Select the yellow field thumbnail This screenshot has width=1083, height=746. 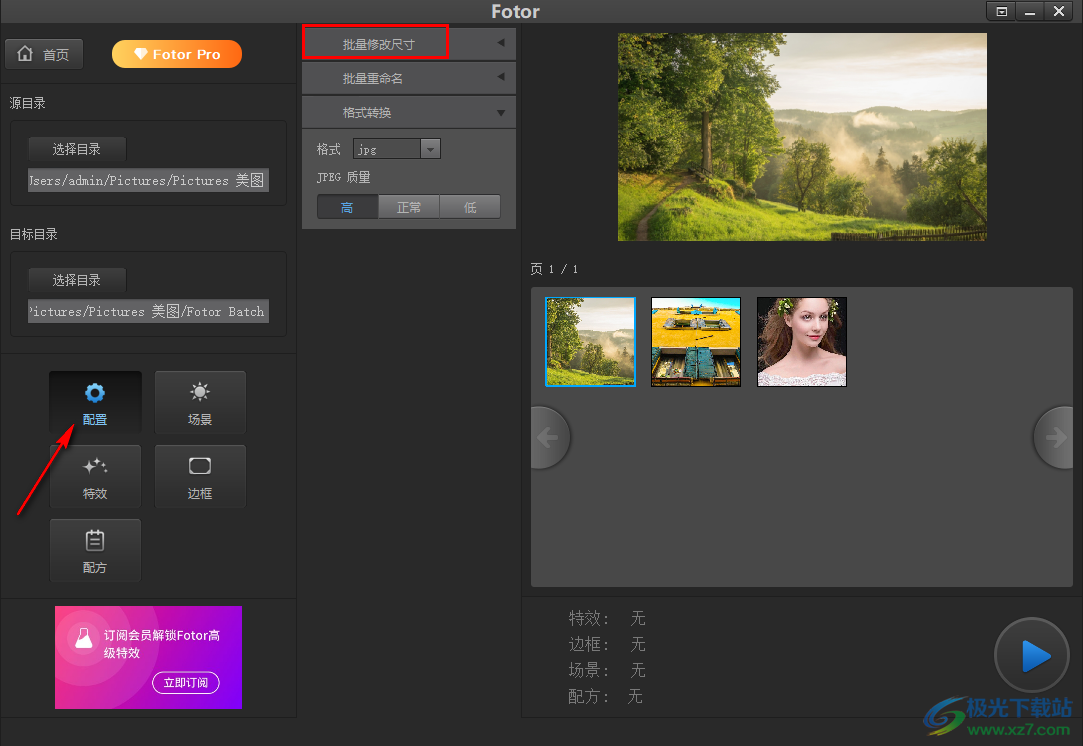coord(696,342)
